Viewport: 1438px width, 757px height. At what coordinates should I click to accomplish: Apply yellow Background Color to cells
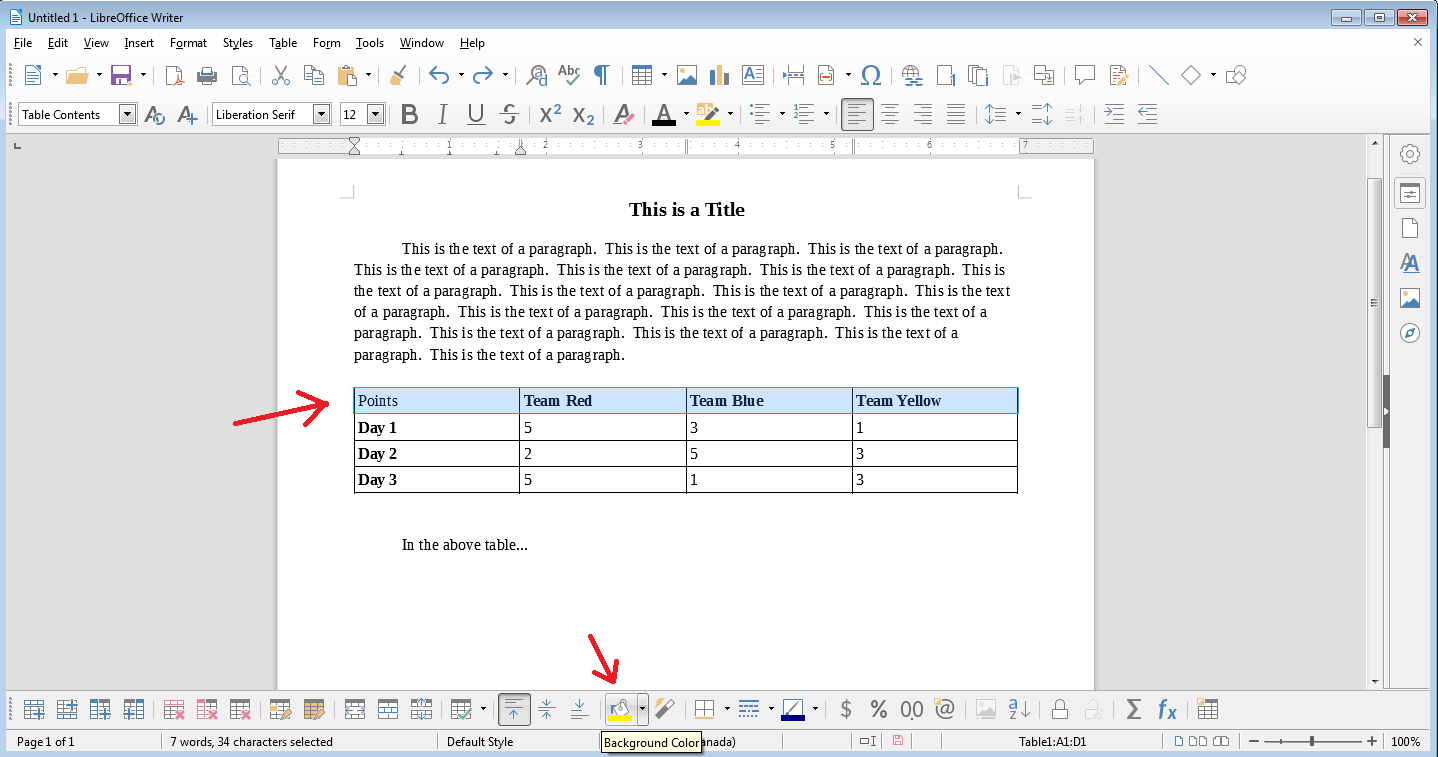[x=620, y=709]
